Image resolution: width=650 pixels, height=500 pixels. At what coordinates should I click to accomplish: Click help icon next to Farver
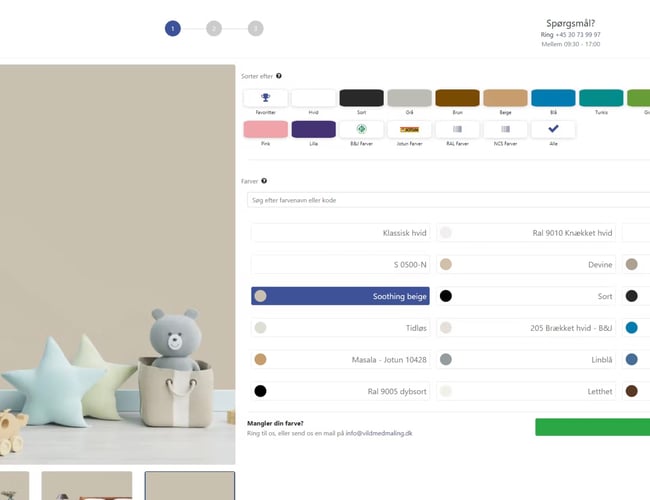pyautogui.click(x=264, y=181)
